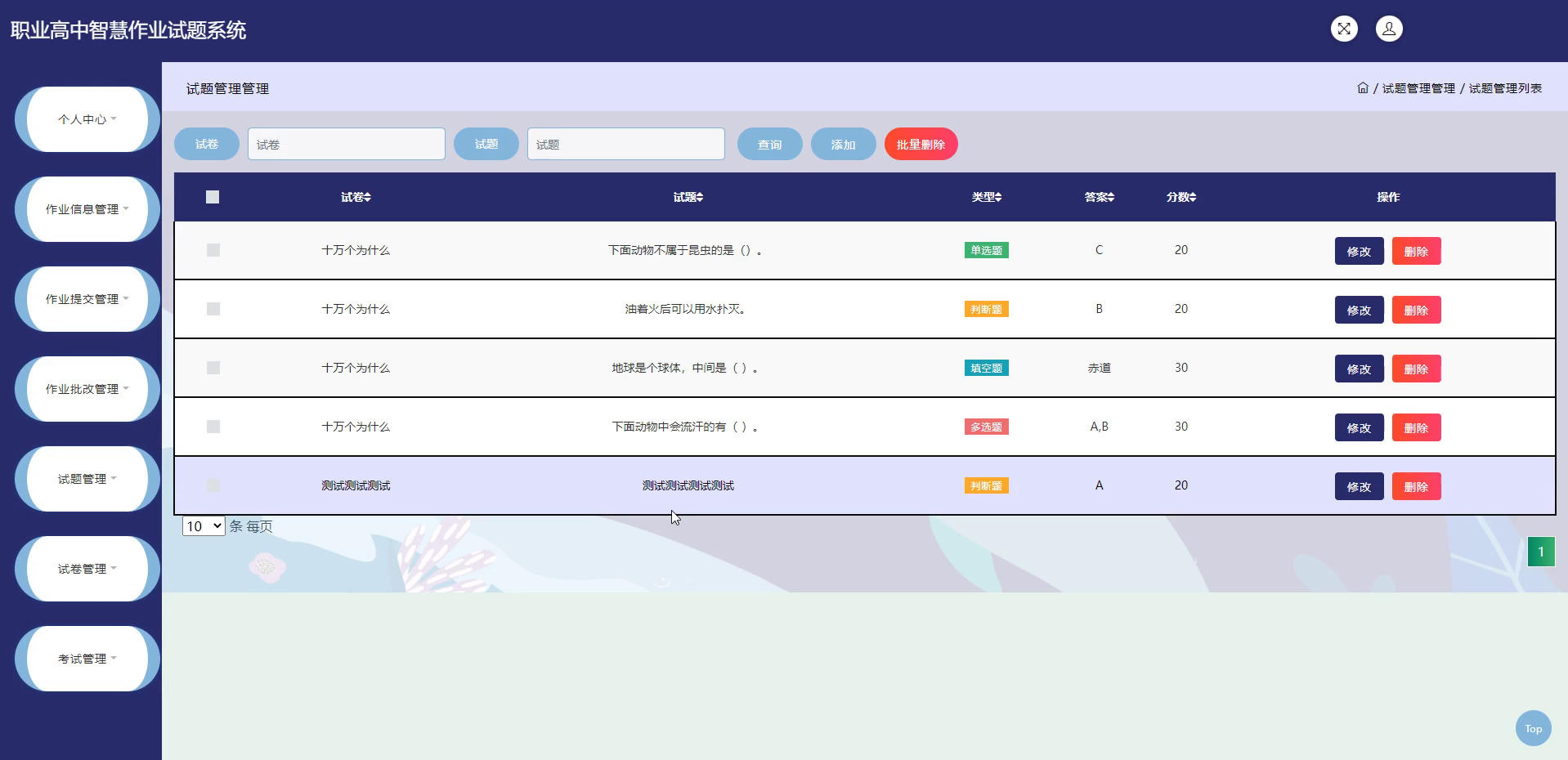Open 试题管理列表 breadcrumb link

(1505, 88)
